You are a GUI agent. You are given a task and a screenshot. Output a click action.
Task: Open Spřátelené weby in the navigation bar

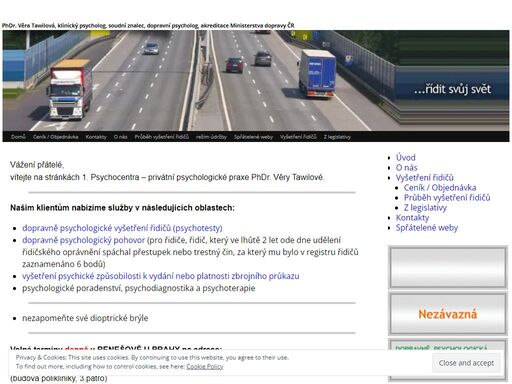(253, 137)
